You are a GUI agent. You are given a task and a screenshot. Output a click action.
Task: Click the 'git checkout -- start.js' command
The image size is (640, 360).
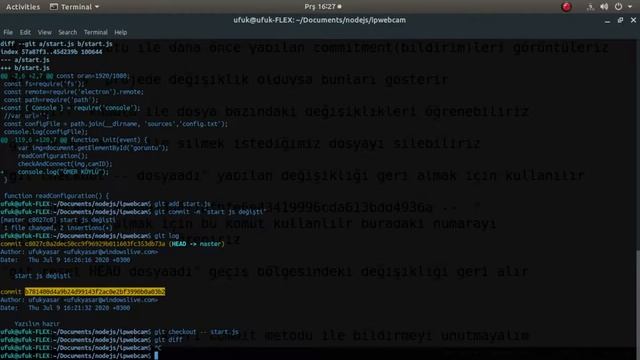196,332
